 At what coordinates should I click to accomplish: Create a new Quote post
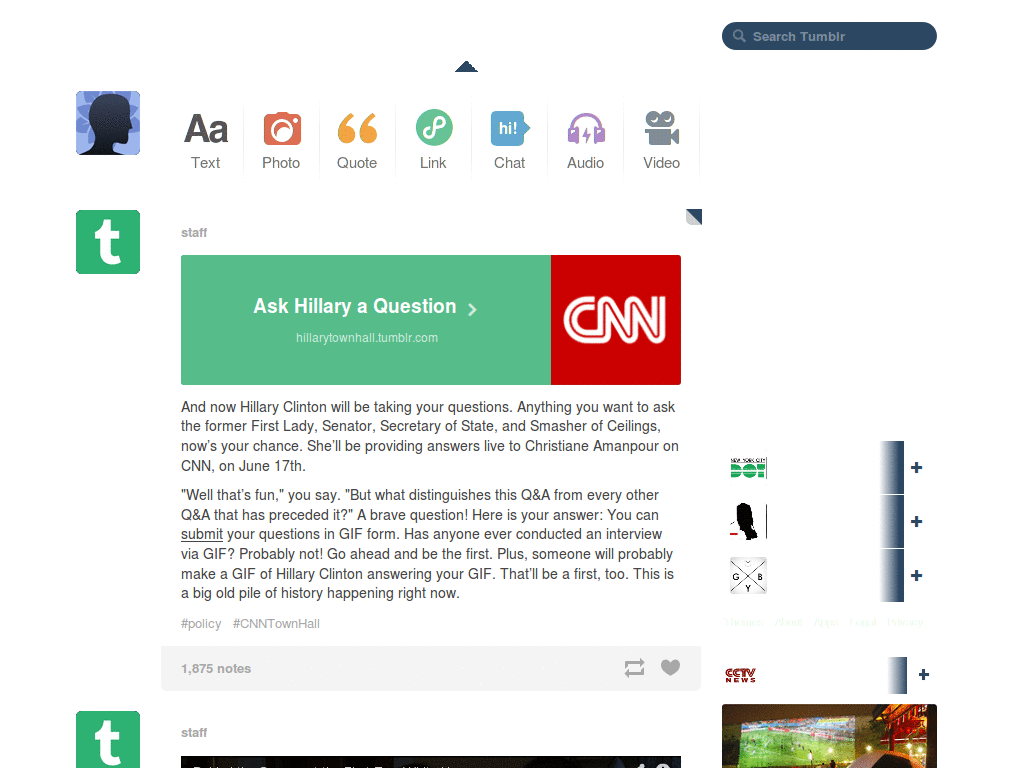pos(357,140)
